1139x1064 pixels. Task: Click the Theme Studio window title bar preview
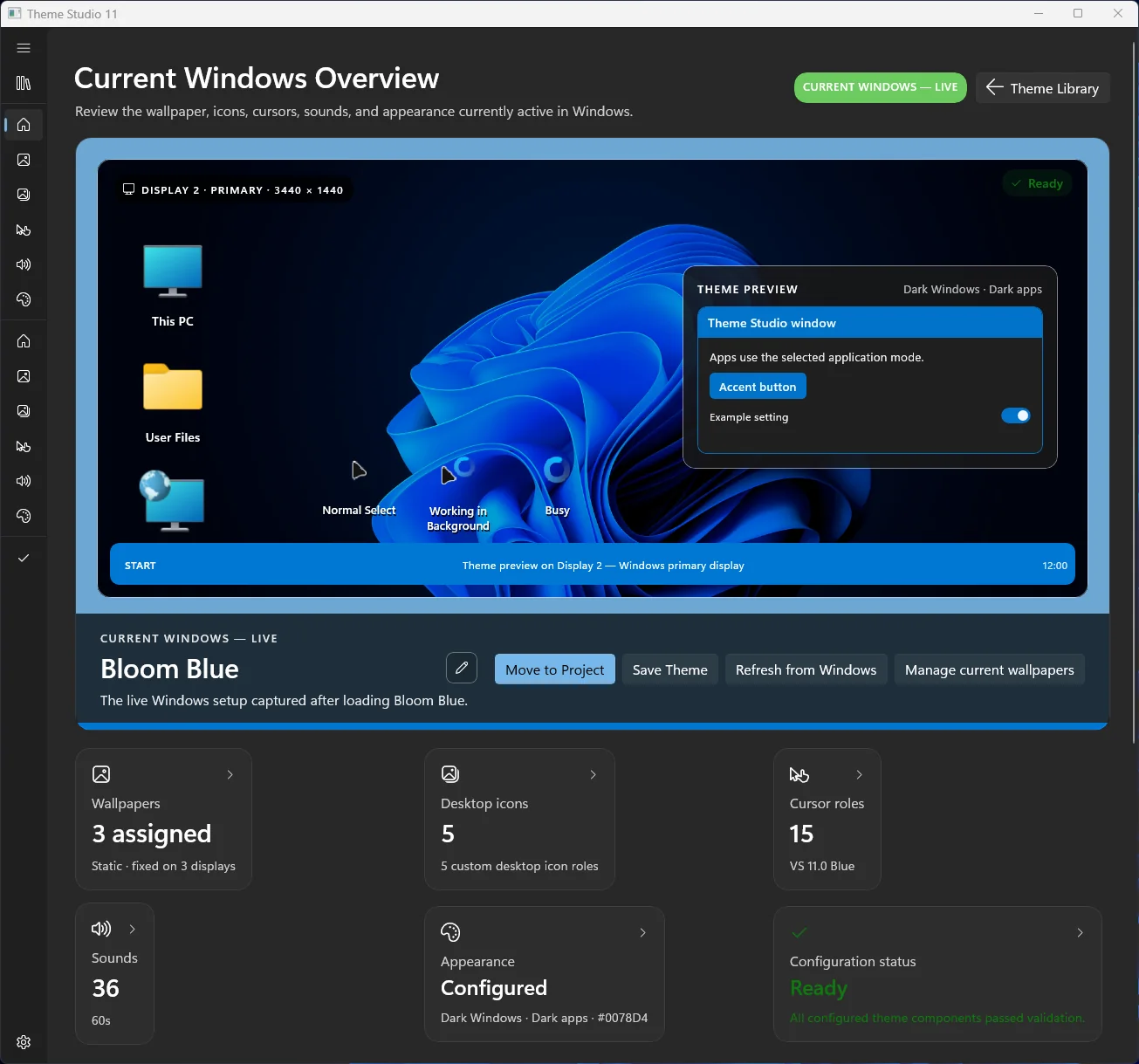pyautogui.click(x=870, y=322)
